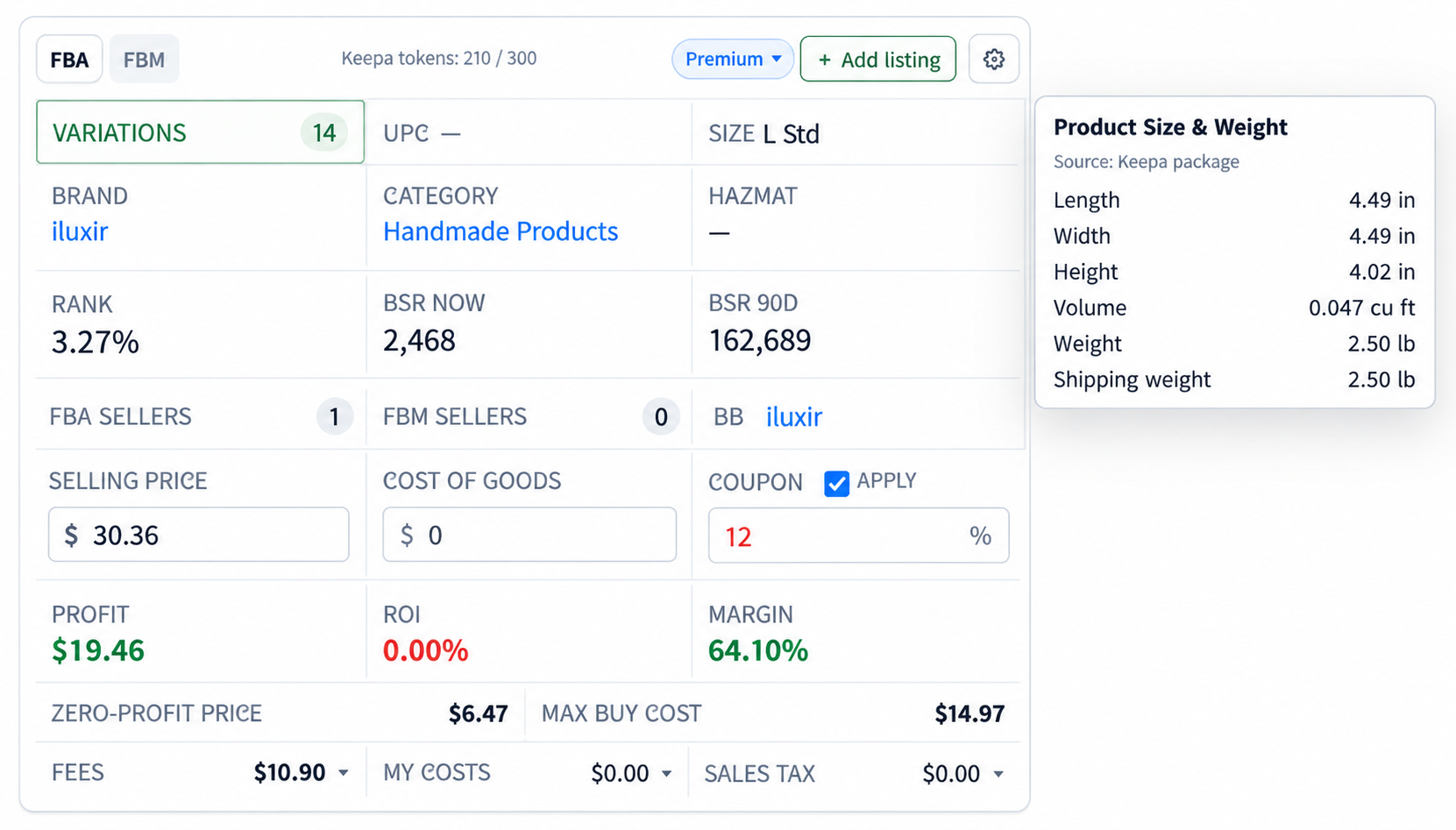Click the Shipping weight row value
The width and height of the screenshot is (1456, 830).
[1381, 380]
